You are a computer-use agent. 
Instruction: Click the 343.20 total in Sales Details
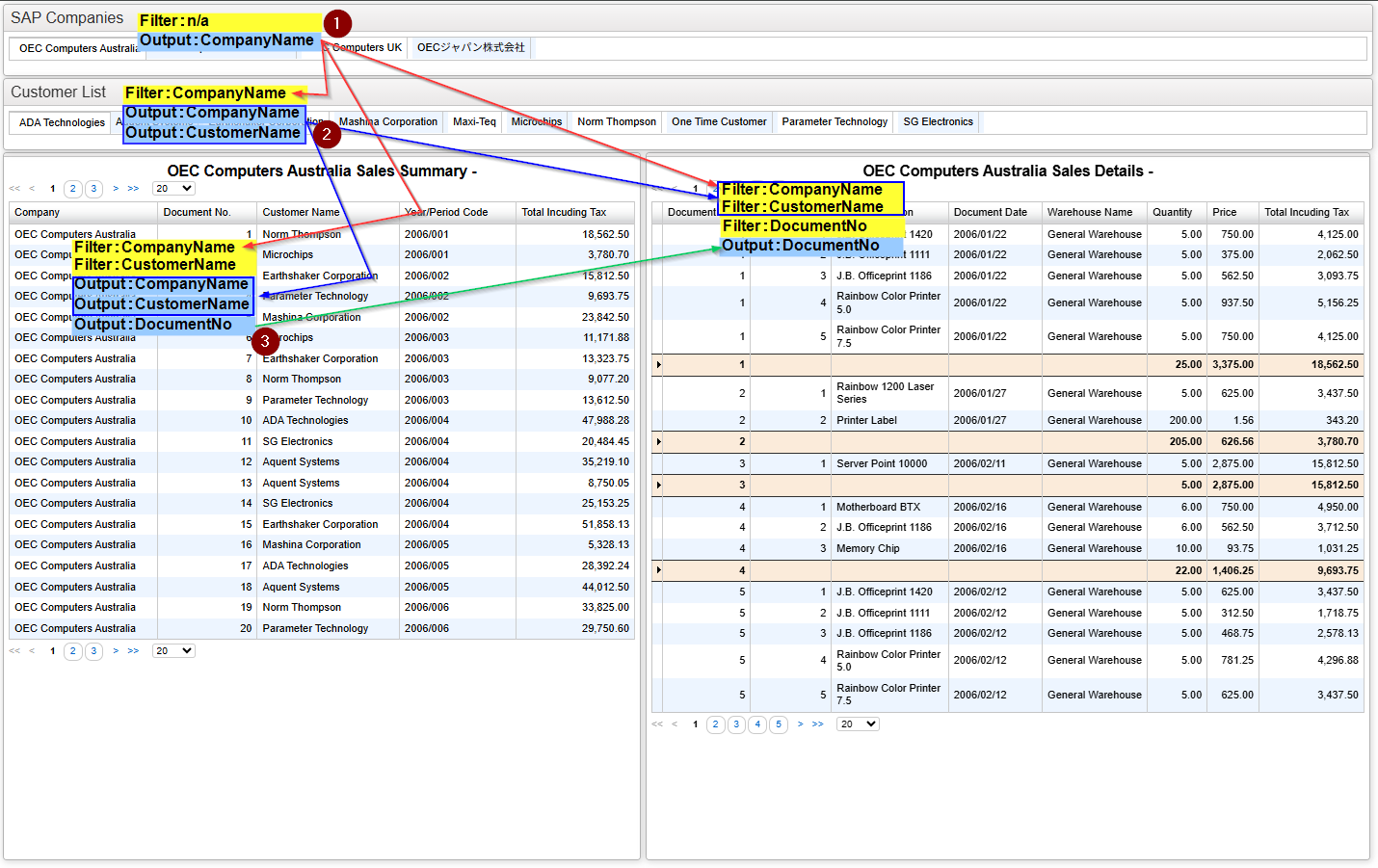click(1341, 421)
